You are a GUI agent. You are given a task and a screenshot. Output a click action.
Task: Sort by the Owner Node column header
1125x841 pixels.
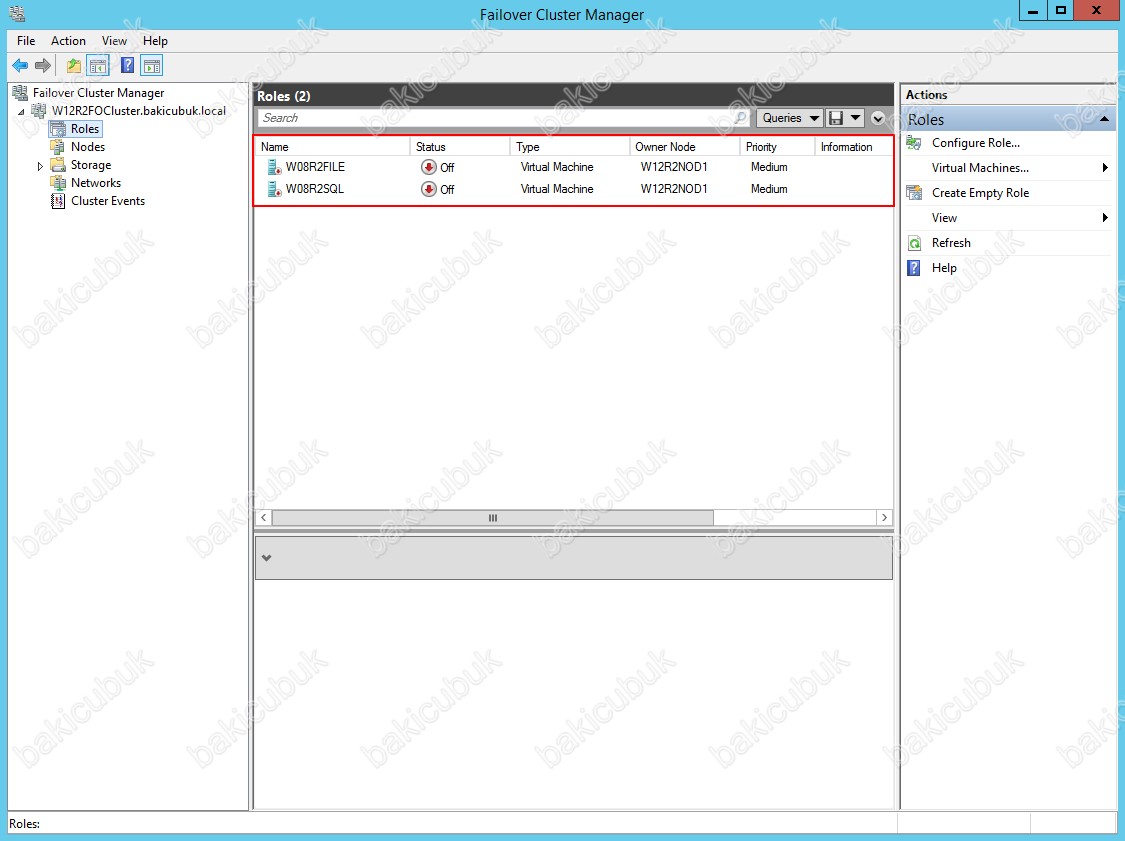[x=684, y=146]
